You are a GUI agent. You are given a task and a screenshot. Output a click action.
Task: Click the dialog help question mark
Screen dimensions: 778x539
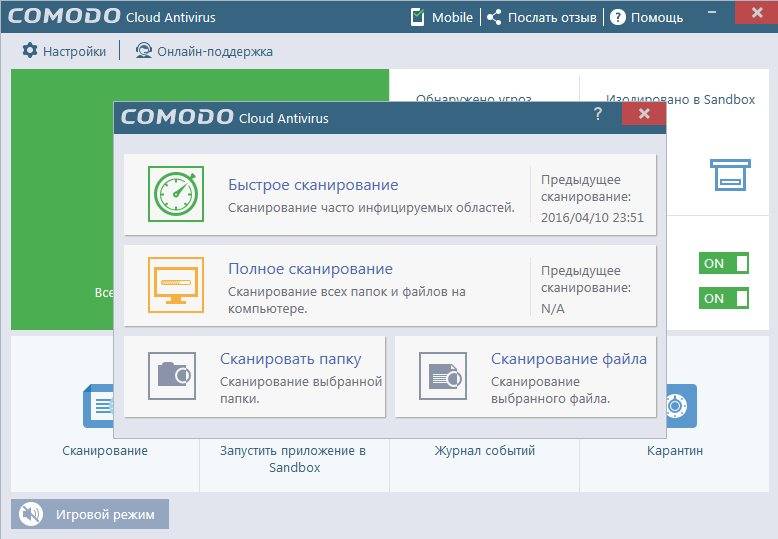[x=598, y=114]
